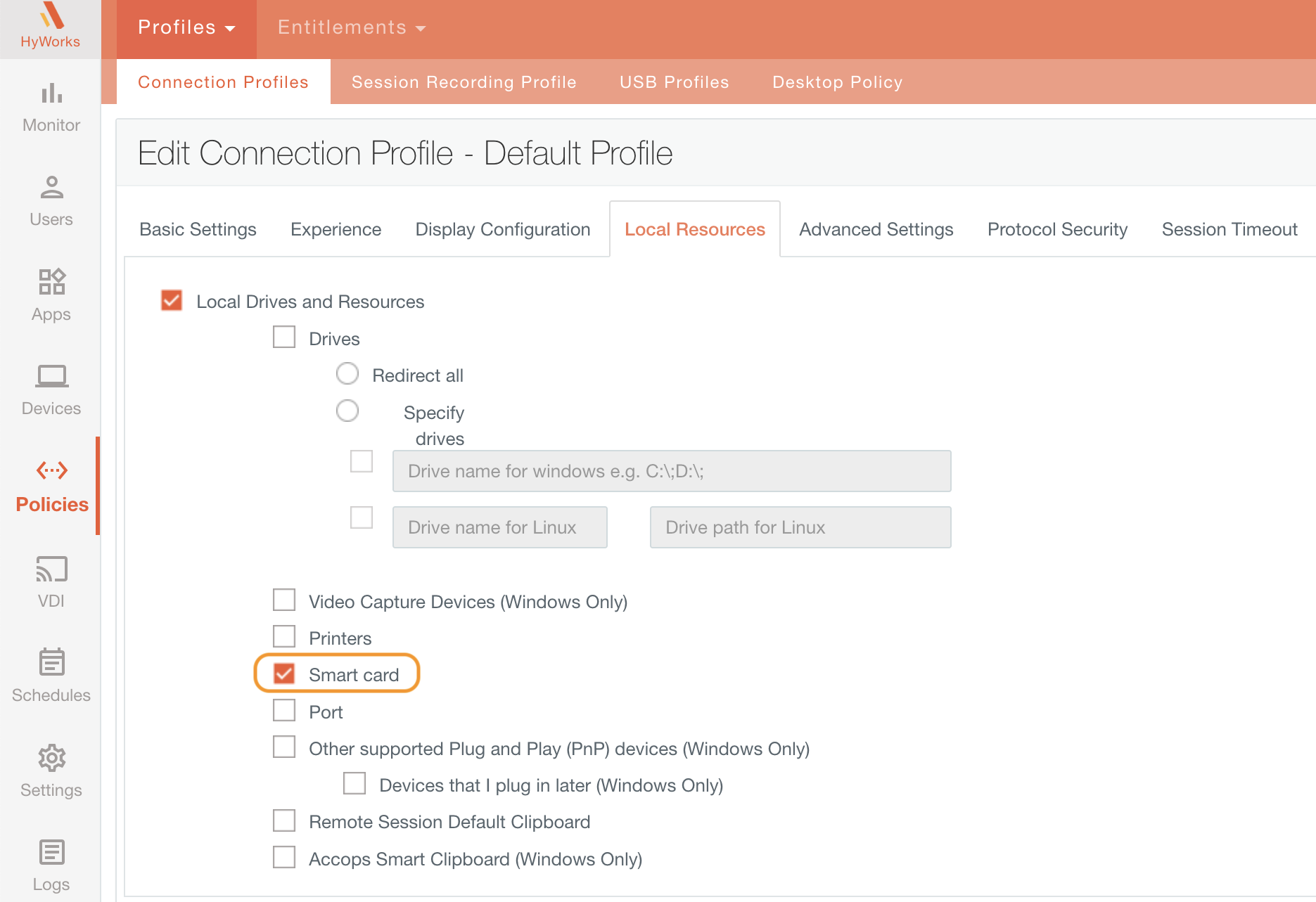Viewport: 1316px width, 902px height.
Task: Expand the Entitlements dropdown menu
Action: 352,28
